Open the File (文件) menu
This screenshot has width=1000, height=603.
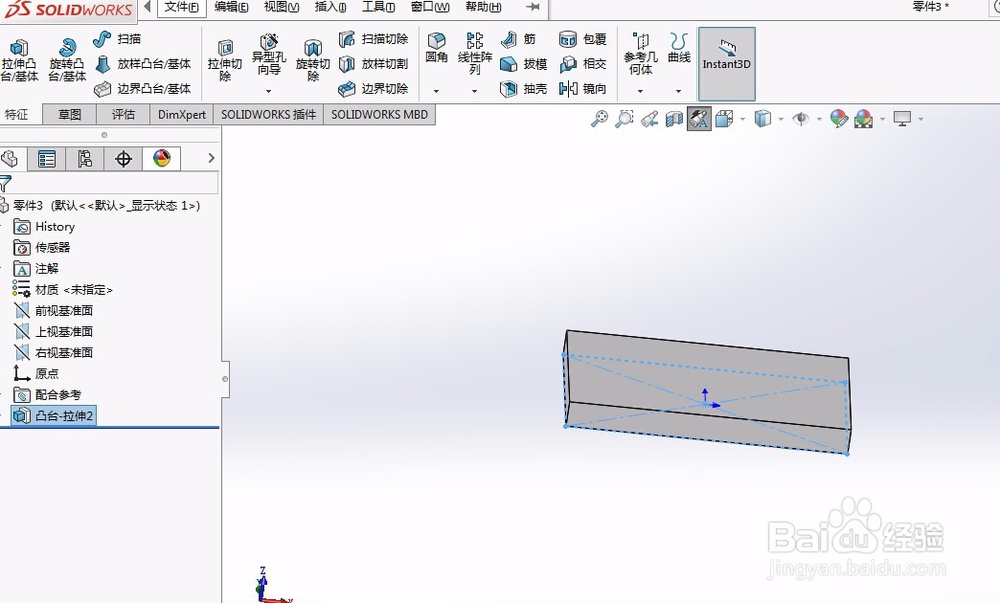[x=181, y=7]
